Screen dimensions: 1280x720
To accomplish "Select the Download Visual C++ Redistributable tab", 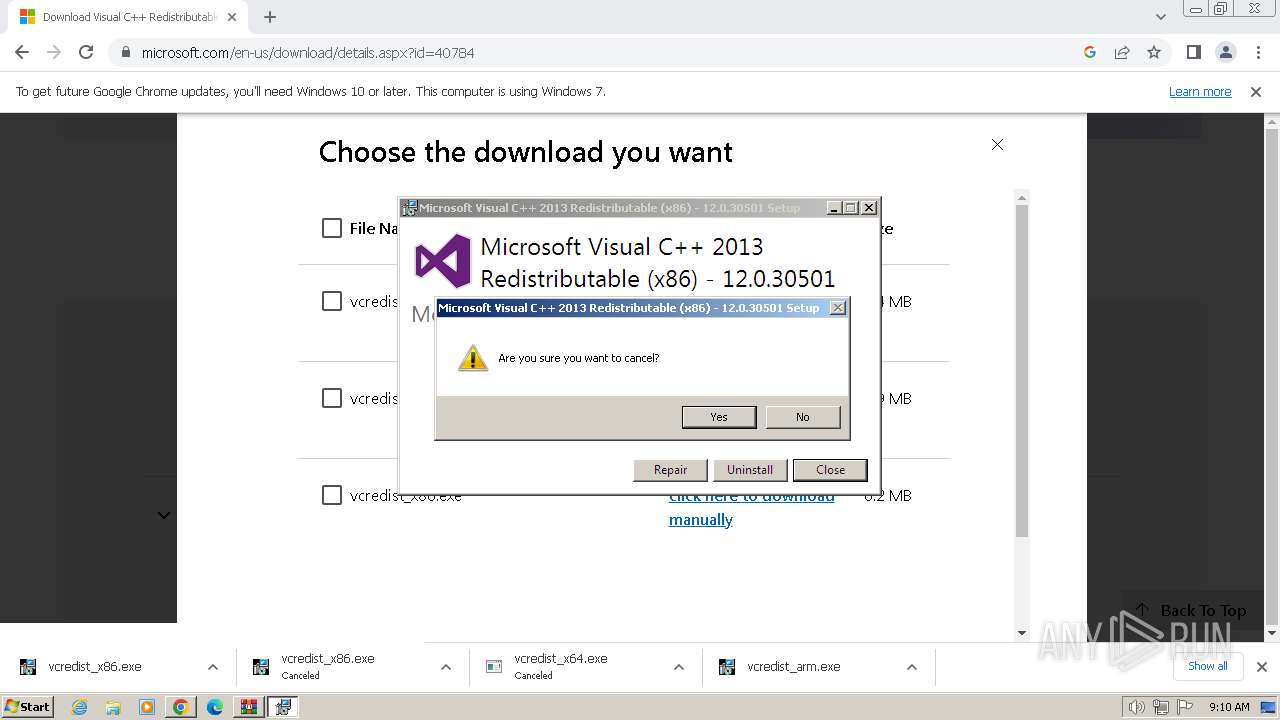I will tap(126, 17).
